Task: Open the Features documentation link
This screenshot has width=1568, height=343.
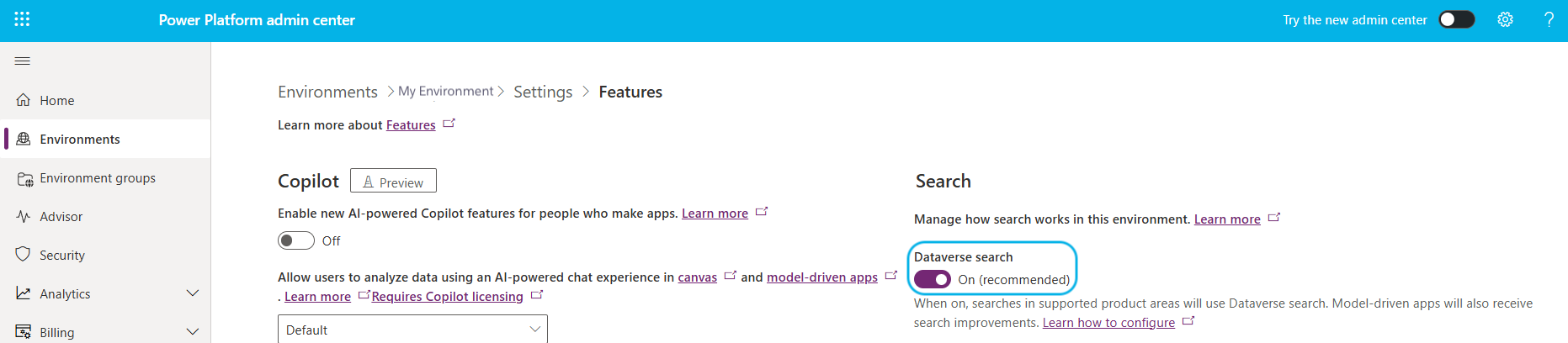Action: click(x=411, y=124)
